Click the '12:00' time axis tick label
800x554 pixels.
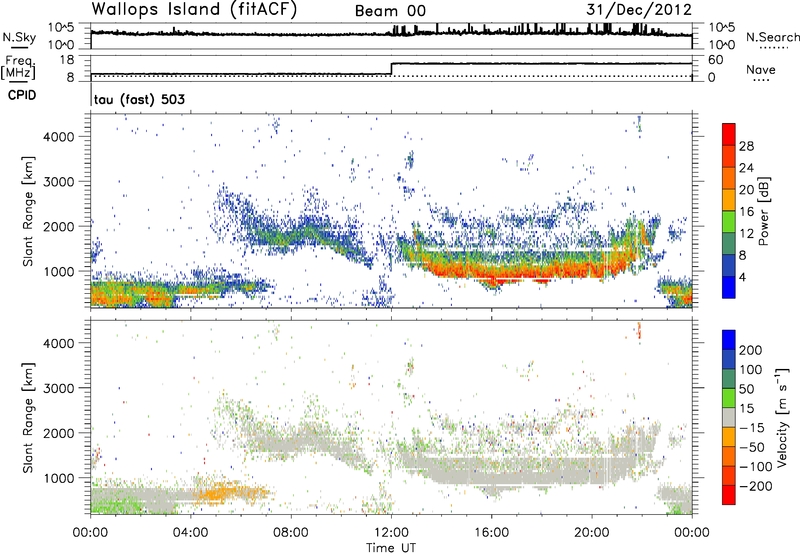click(391, 533)
